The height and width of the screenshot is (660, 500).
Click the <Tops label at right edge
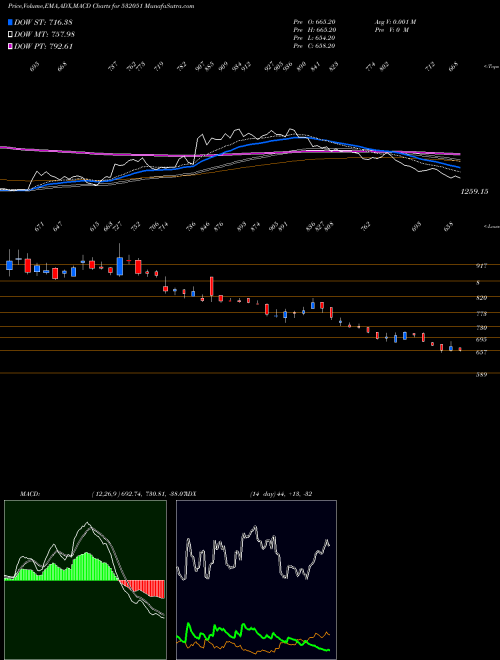[491, 67]
